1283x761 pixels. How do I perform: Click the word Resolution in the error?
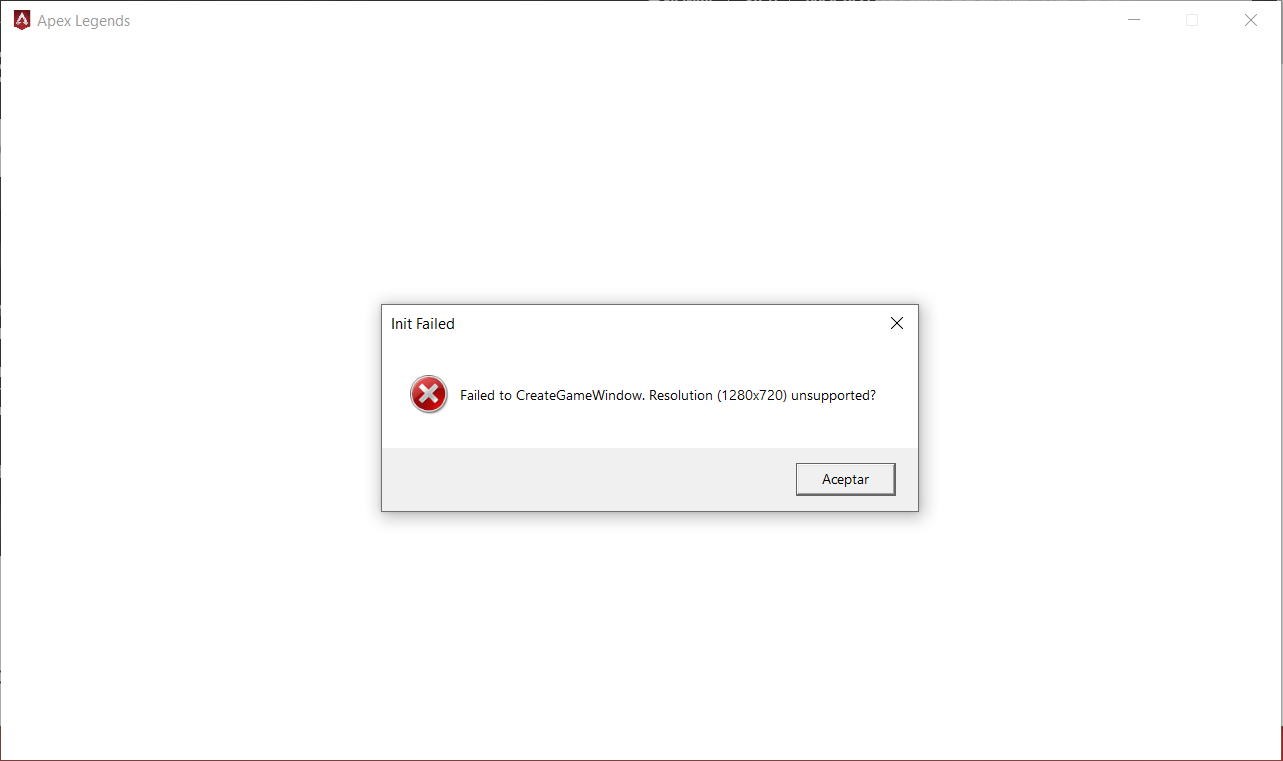tap(680, 395)
